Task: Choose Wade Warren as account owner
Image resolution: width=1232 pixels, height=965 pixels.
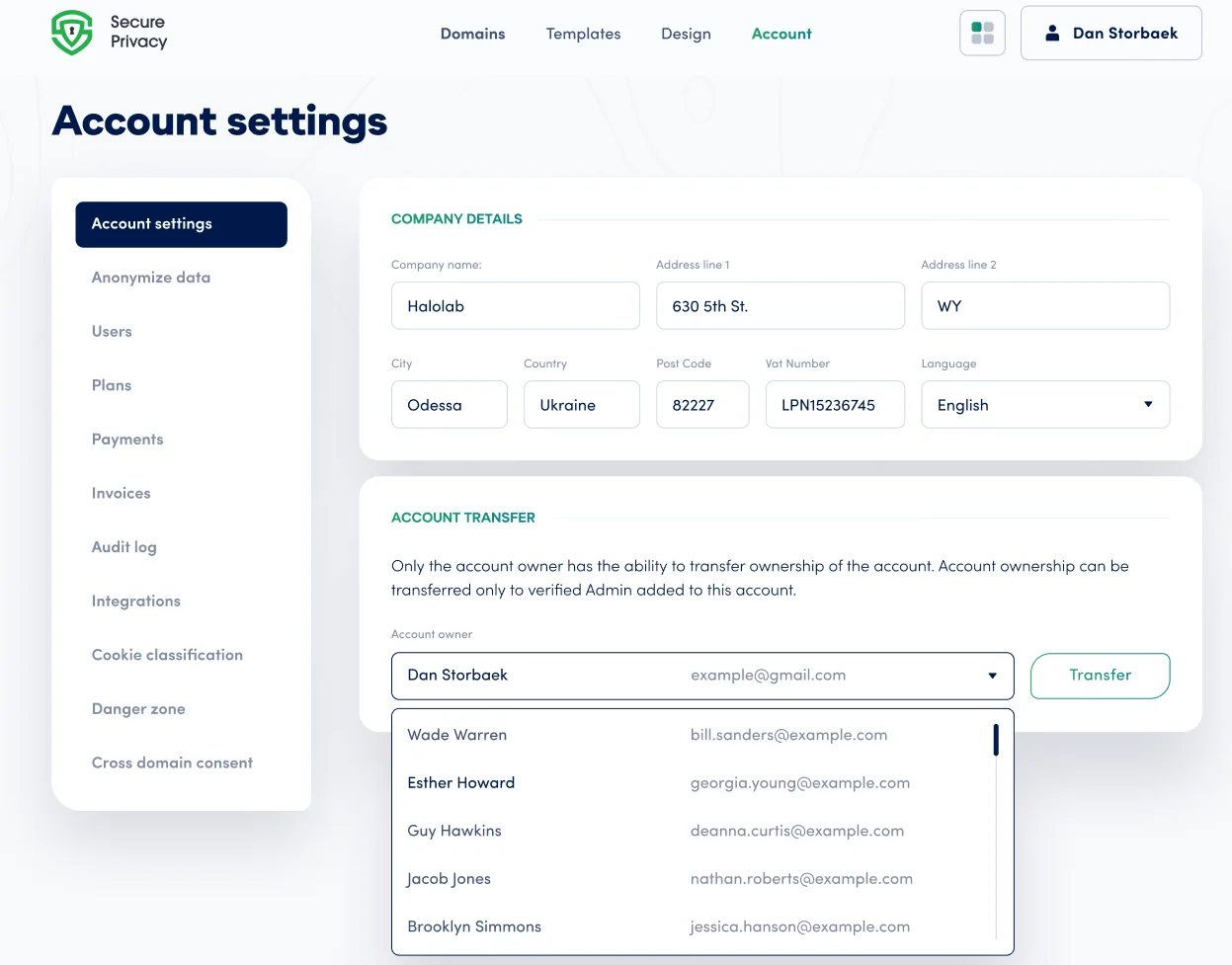Action: pos(456,735)
